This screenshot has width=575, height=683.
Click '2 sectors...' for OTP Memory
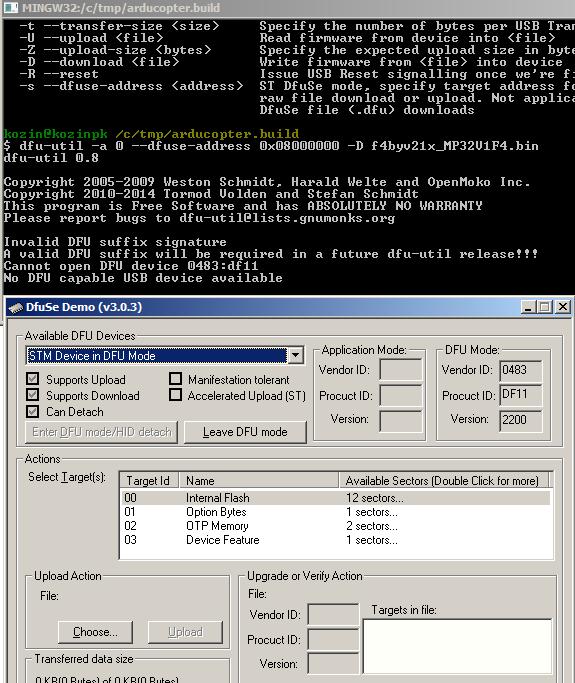[372, 526]
